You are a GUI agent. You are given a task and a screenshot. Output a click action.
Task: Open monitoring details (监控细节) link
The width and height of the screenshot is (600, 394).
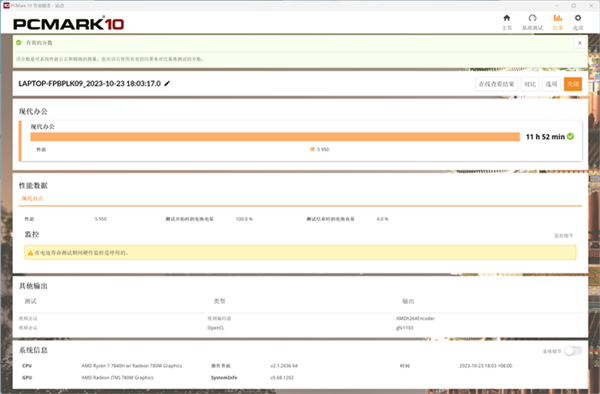(564, 236)
